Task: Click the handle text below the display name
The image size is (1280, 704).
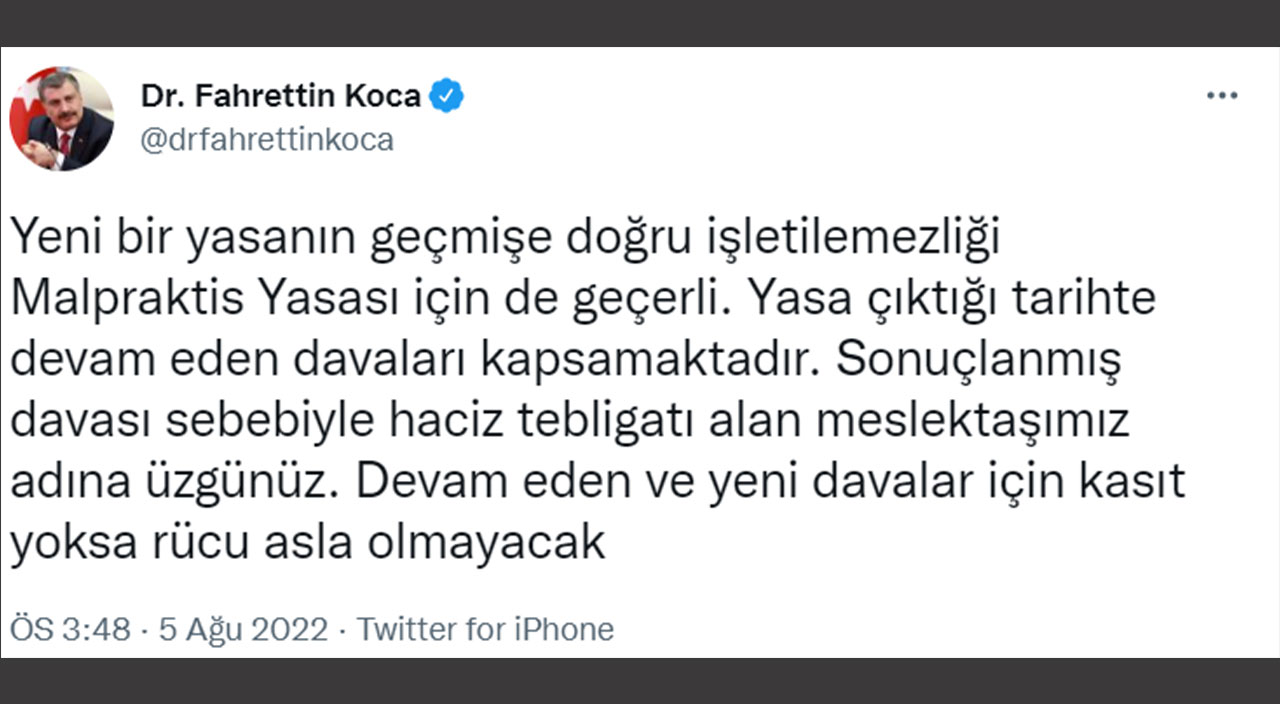Action: pyautogui.click(x=264, y=139)
